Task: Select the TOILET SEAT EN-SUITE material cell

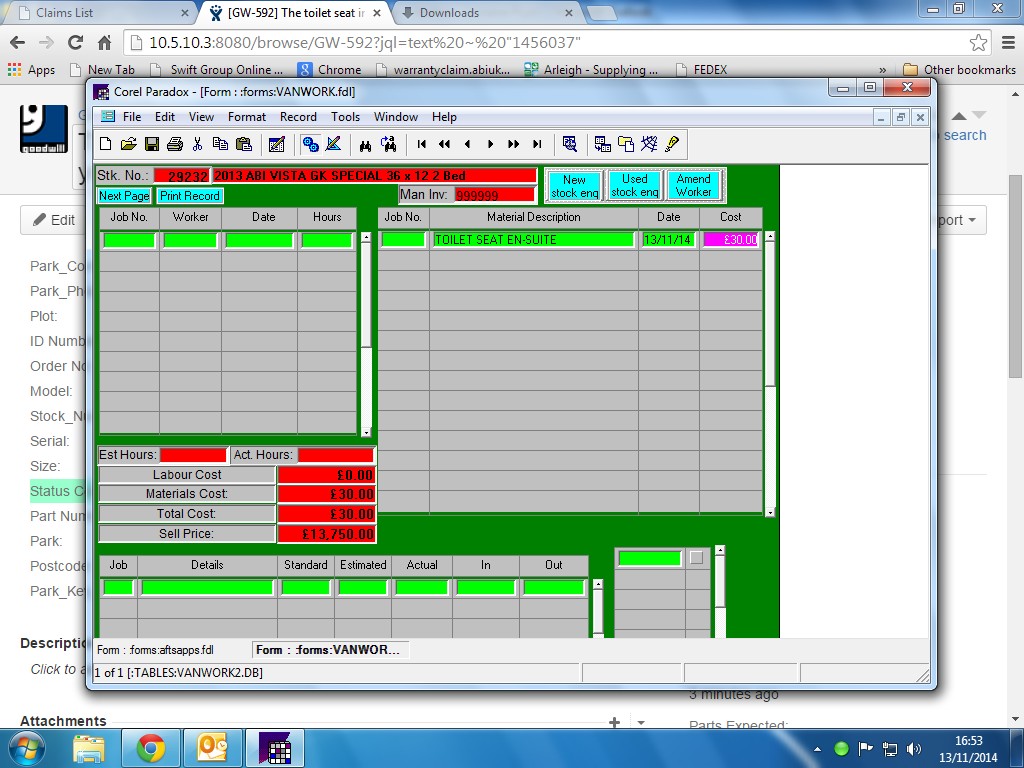Action: coord(534,240)
